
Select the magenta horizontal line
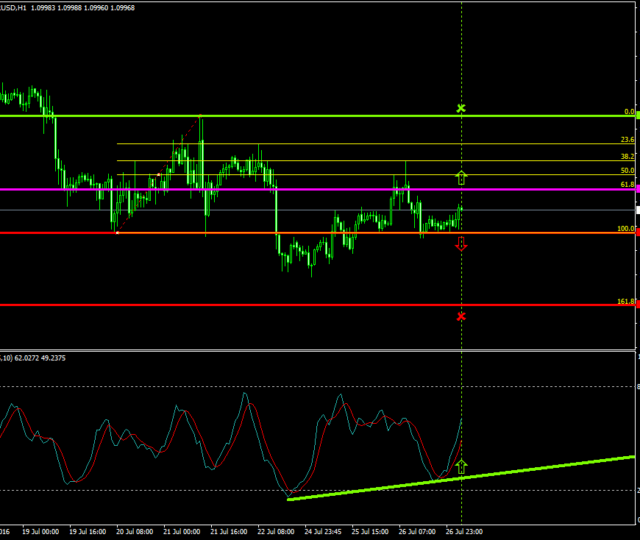[x=300, y=189]
